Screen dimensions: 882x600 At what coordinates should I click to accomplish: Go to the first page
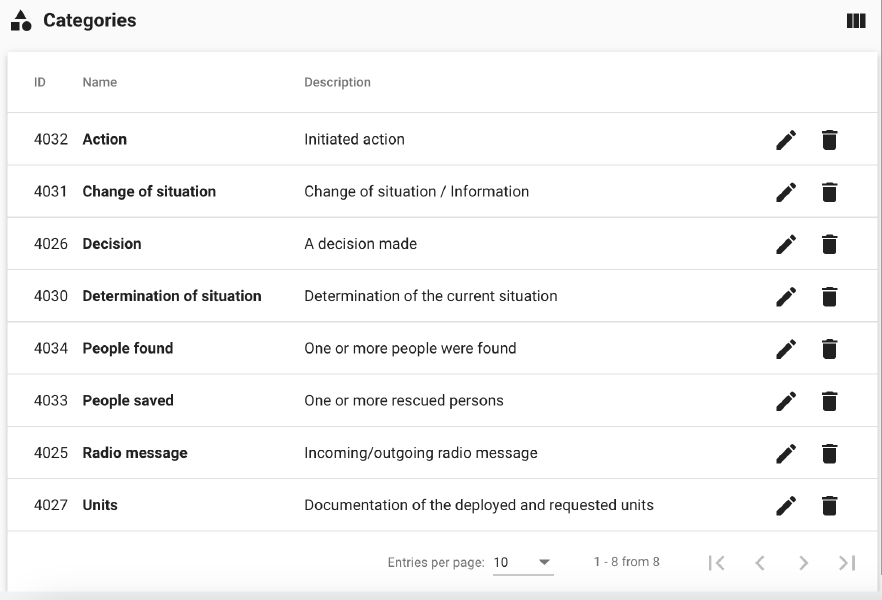716,563
